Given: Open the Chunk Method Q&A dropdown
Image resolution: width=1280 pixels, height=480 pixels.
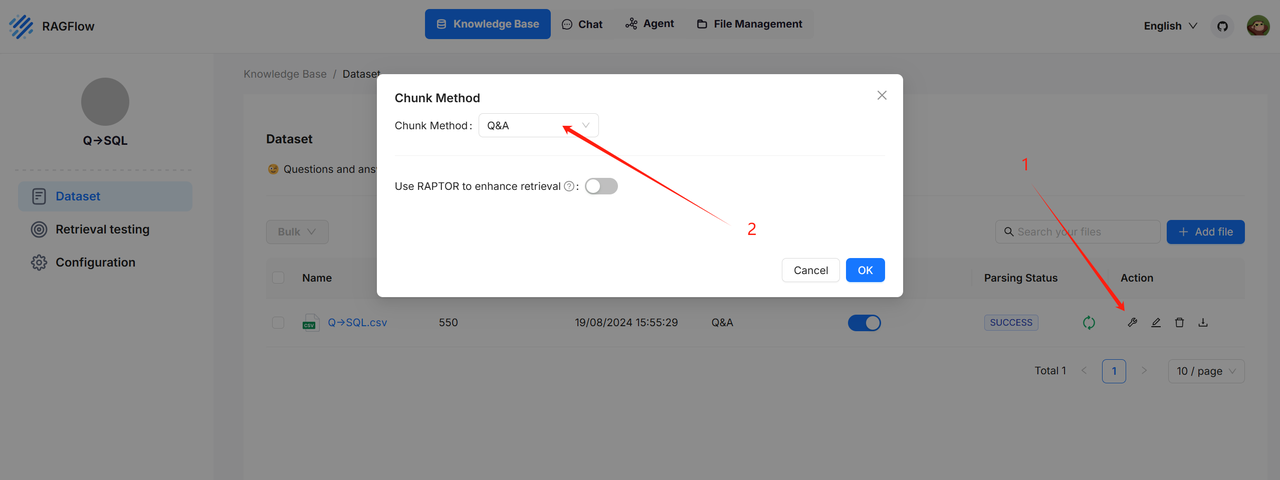Looking at the screenshot, I should point(538,125).
